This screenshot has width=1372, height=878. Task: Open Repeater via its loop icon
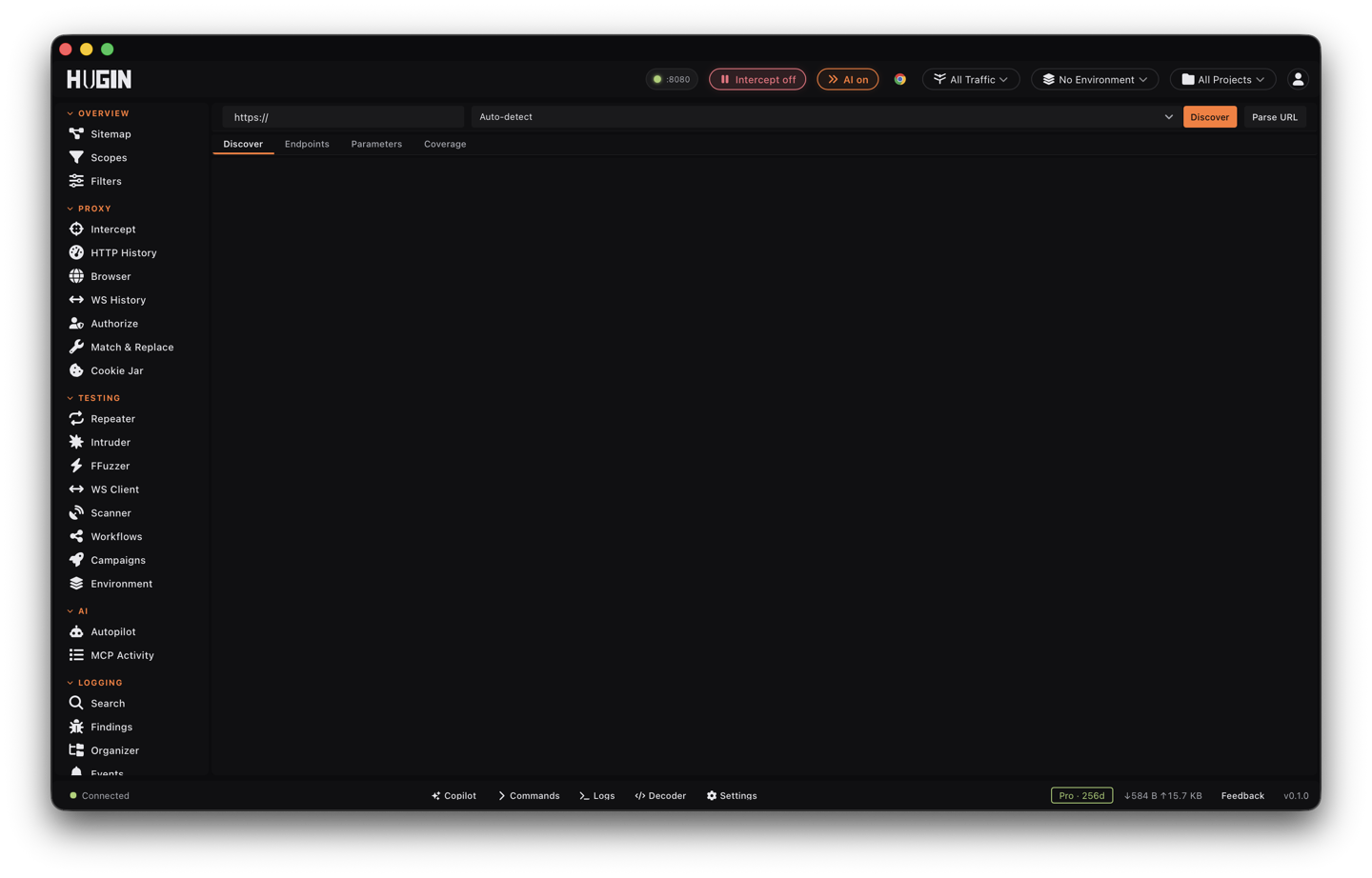pyautogui.click(x=76, y=418)
